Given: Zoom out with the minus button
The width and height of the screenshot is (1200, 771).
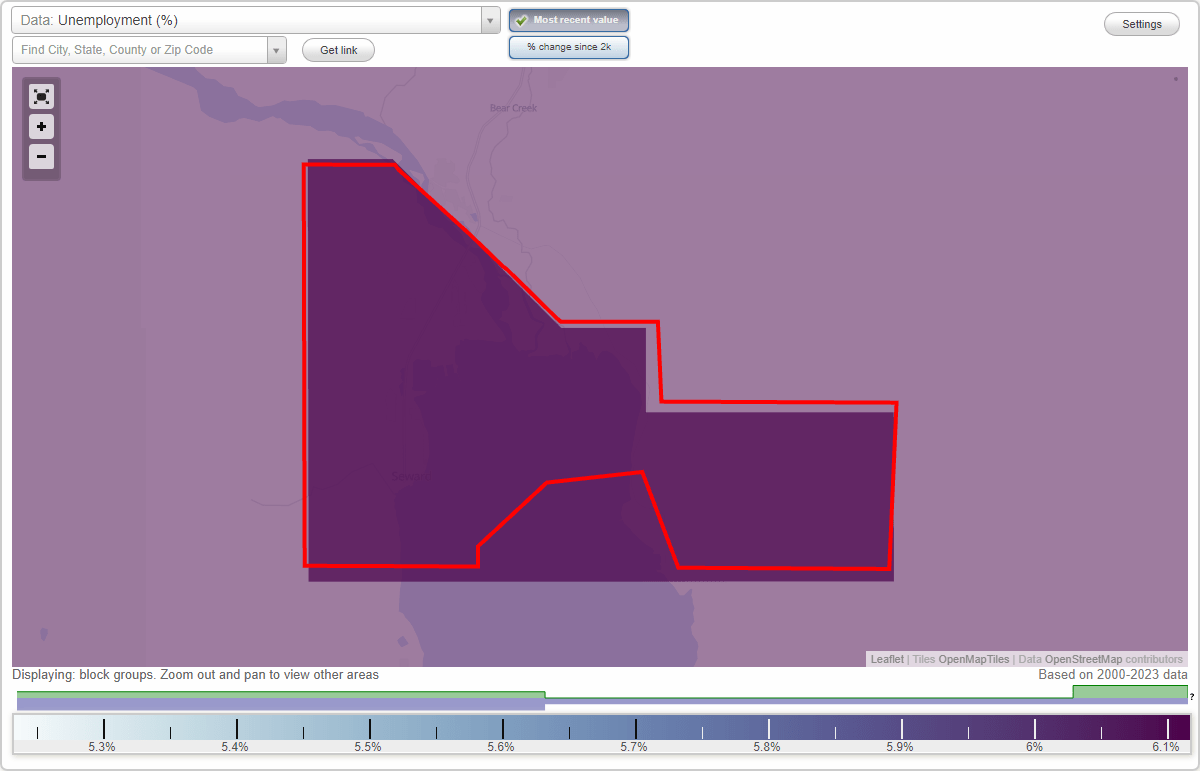Looking at the screenshot, I should [x=41, y=157].
